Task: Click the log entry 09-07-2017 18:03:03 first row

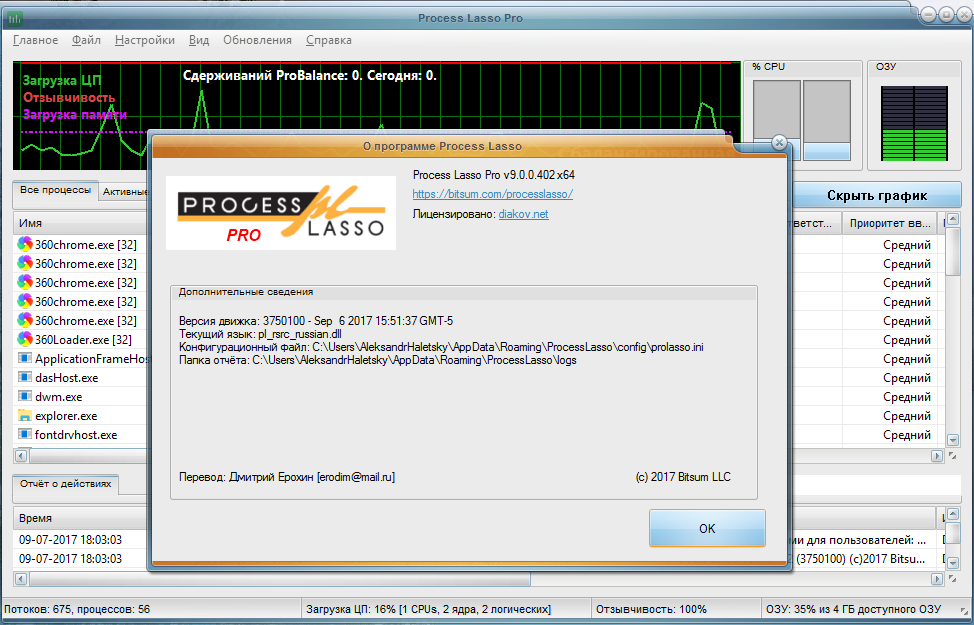Action: 70,540
